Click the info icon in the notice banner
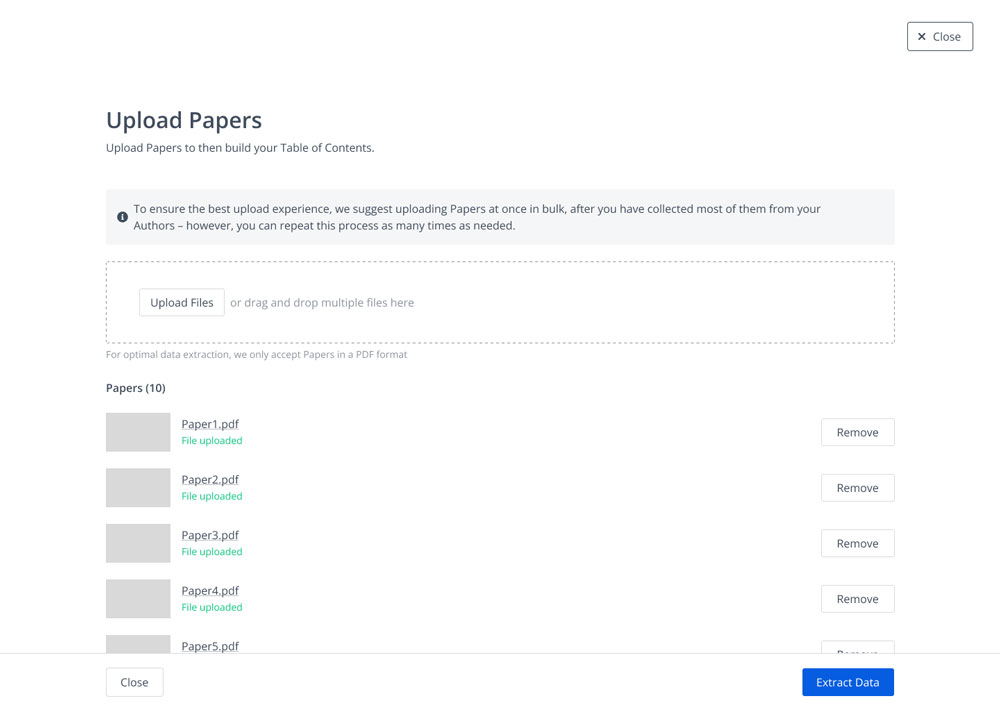Screen dimensions: 1000x711 coord(122,217)
